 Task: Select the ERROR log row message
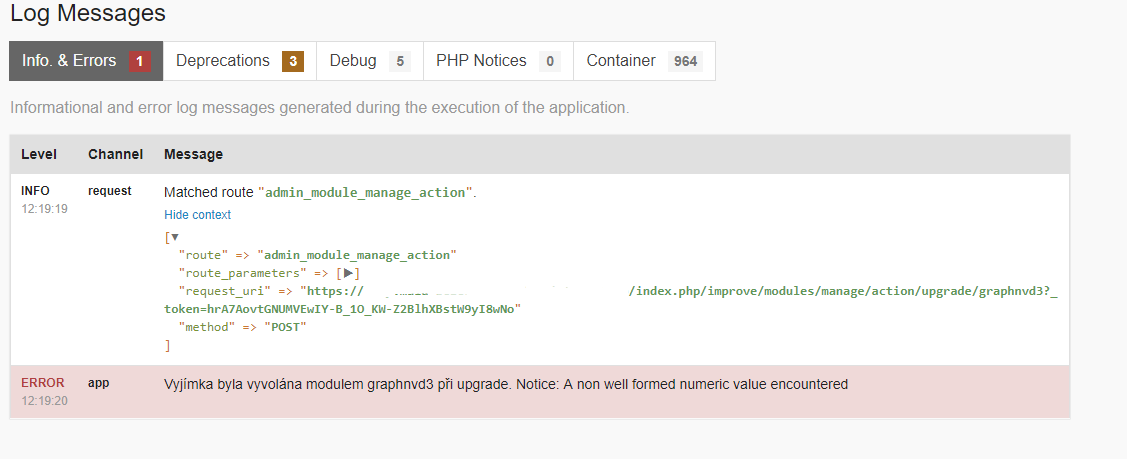(505, 384)
